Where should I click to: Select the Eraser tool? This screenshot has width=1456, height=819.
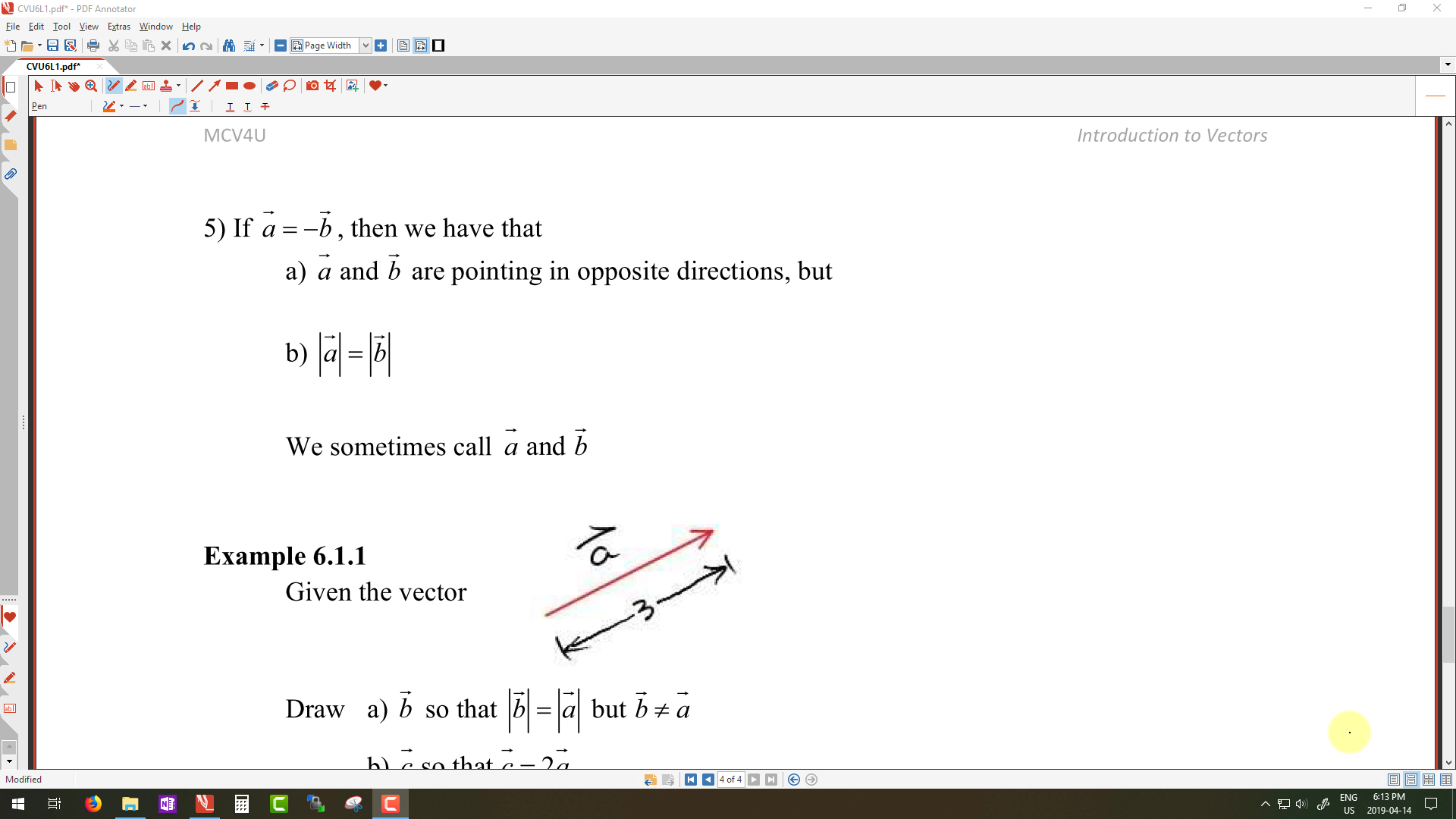[271, 86]
